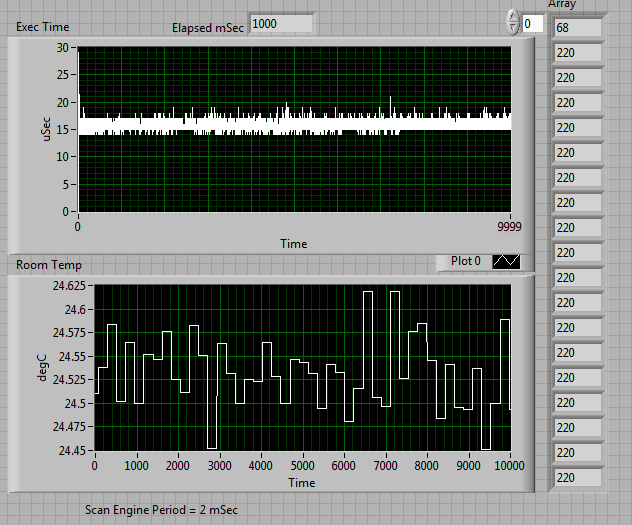Click the 4000 tick on Room Temp x-axis

[x=261, y=466]
